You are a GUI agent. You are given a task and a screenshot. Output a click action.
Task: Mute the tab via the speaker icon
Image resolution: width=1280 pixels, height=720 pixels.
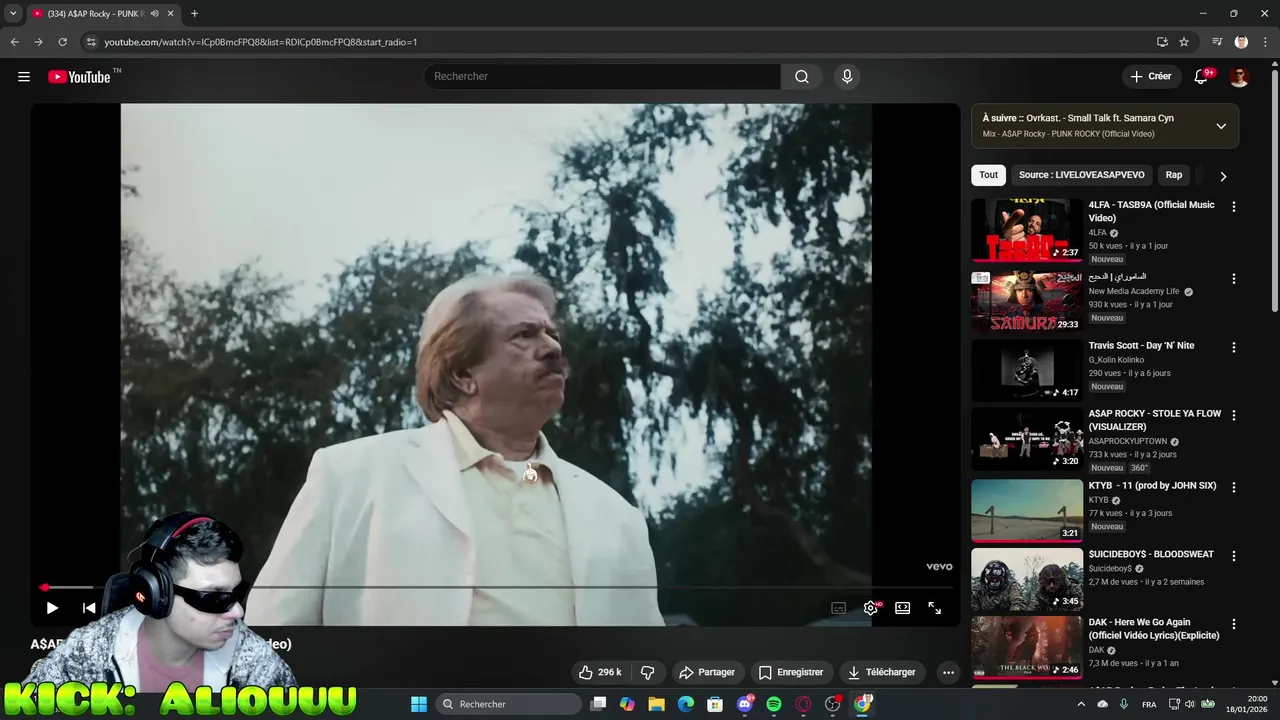(x=154, y=14)
